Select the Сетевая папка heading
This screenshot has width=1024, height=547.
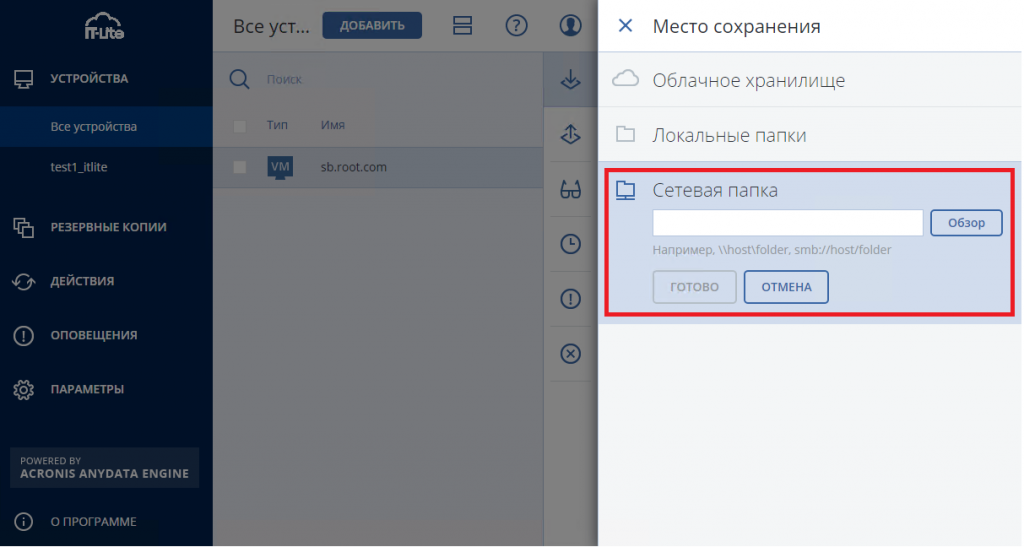(x=715, y=191)
